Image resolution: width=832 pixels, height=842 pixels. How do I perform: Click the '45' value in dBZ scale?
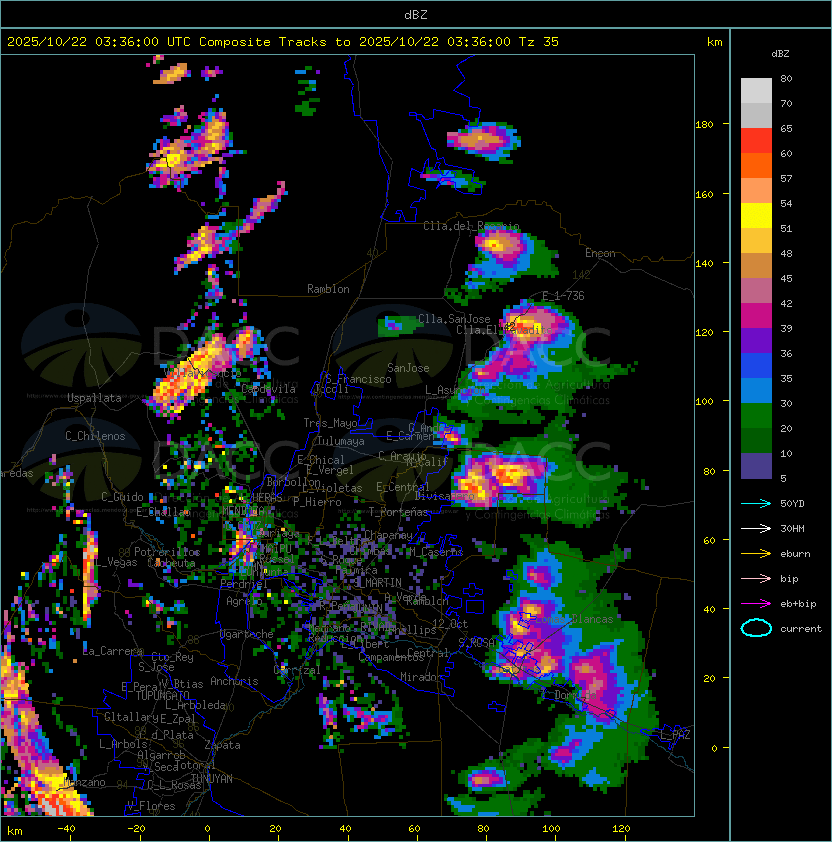point(786,279)
